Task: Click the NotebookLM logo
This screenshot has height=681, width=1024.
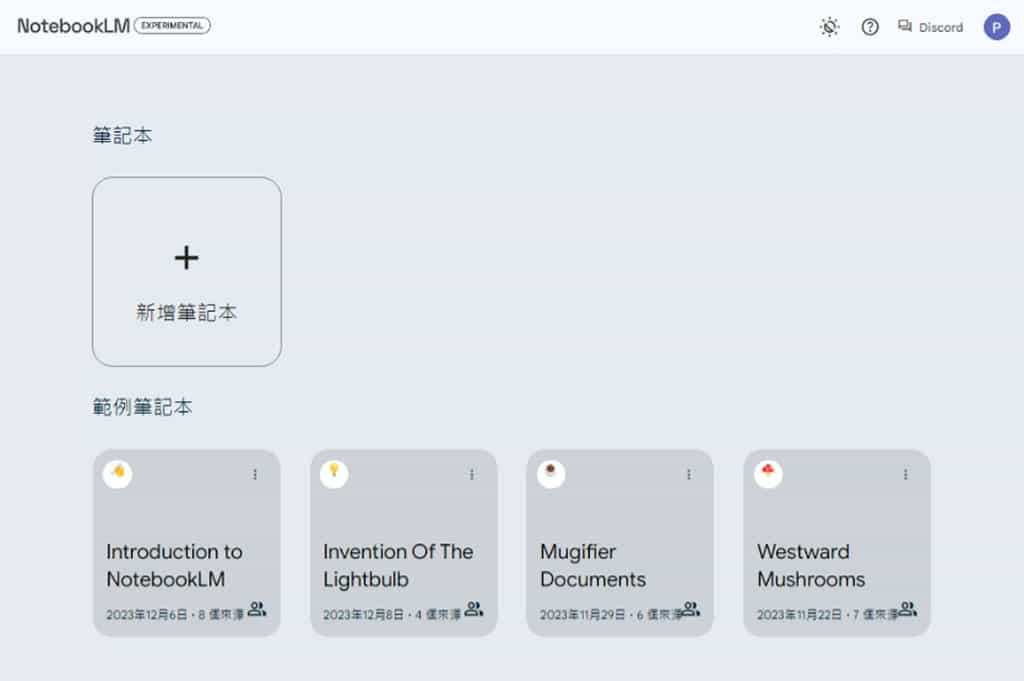Action: point(73,26)
